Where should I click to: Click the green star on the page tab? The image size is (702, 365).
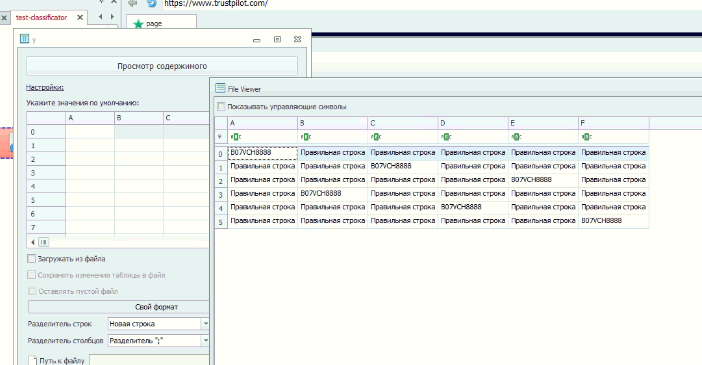coord(138,24)
